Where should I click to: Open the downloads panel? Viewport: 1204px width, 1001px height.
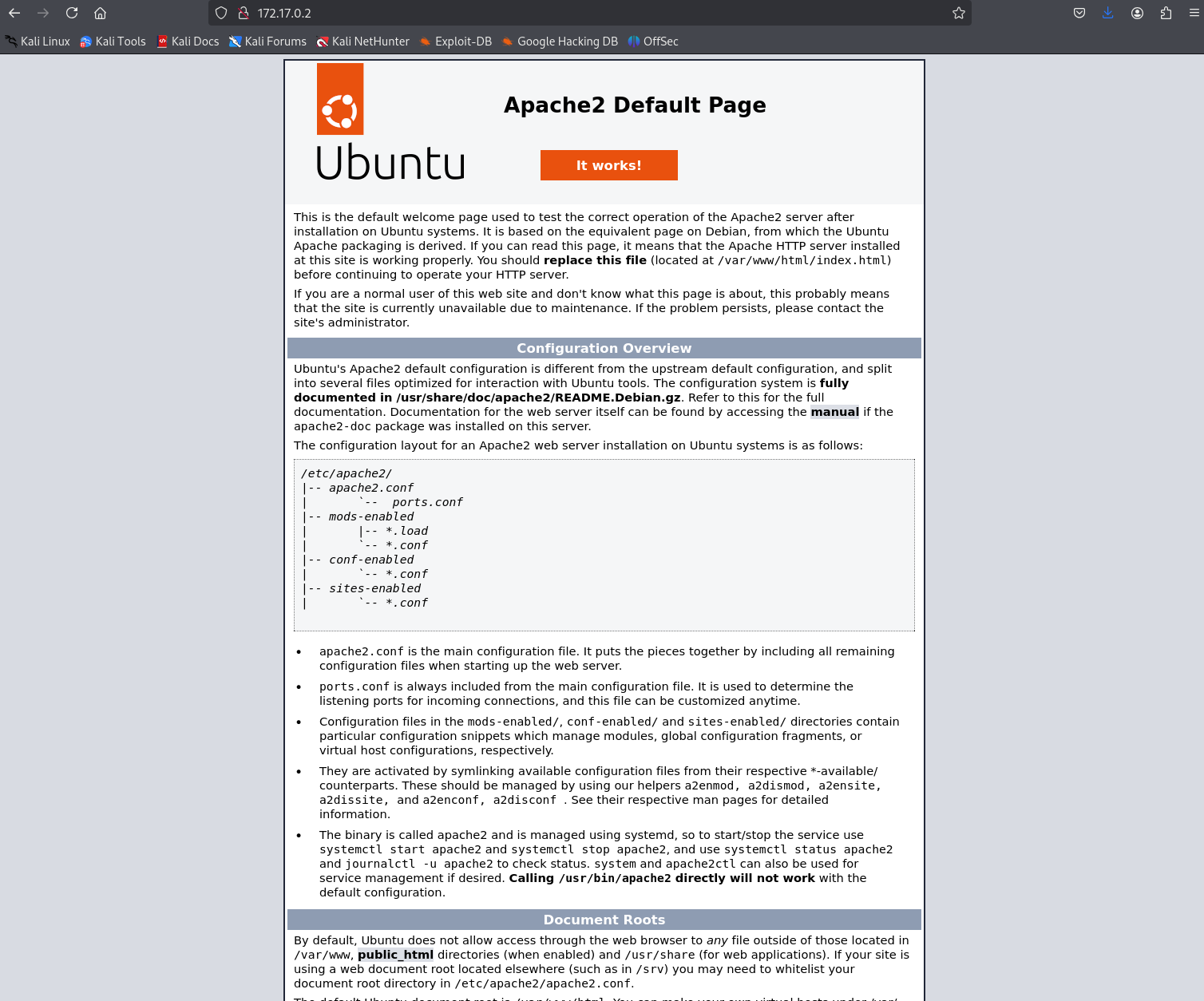click(1108, 13)
